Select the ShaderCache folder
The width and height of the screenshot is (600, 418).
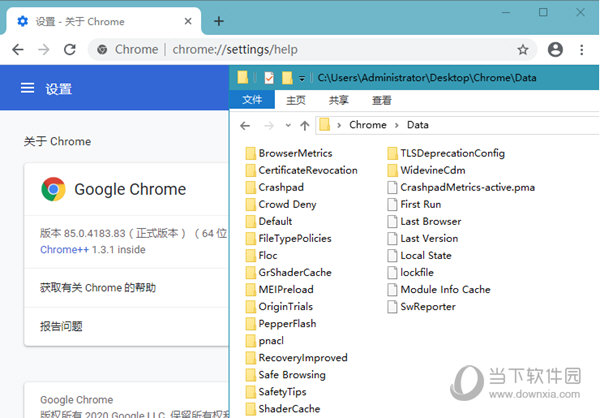click(283, 409)
